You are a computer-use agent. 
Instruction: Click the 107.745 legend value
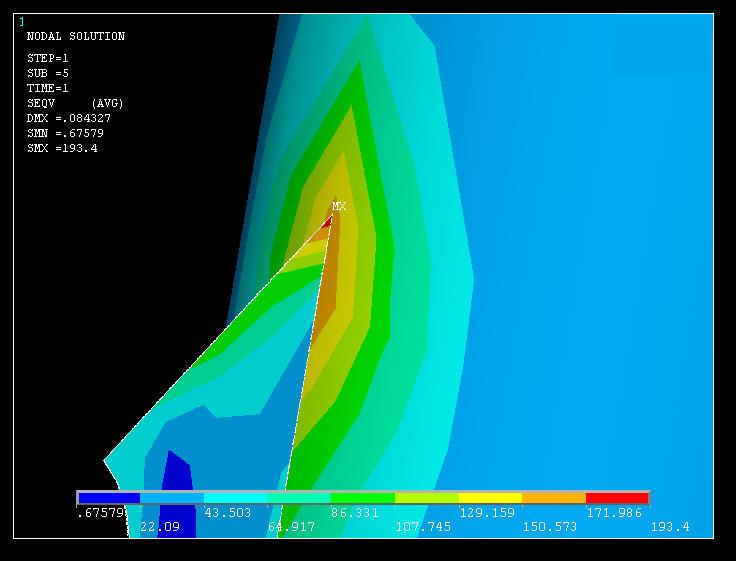423,527
